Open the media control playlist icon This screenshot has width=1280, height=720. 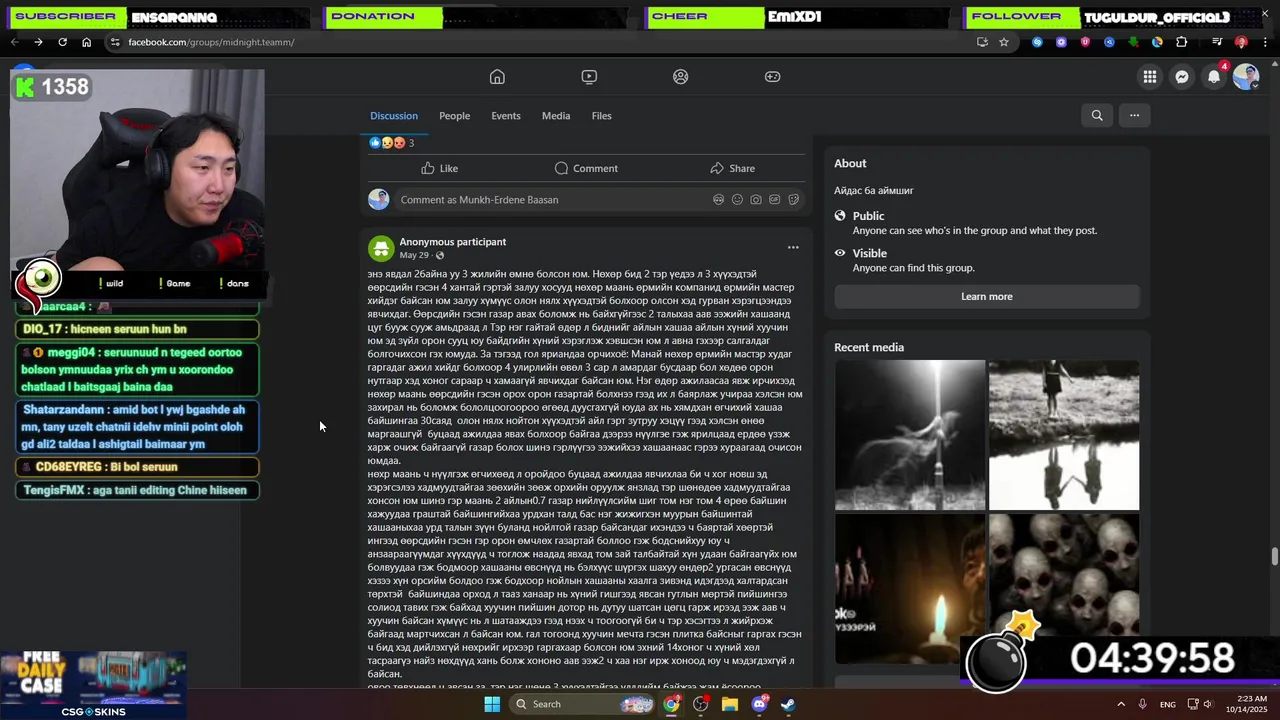click(1217, 42)
